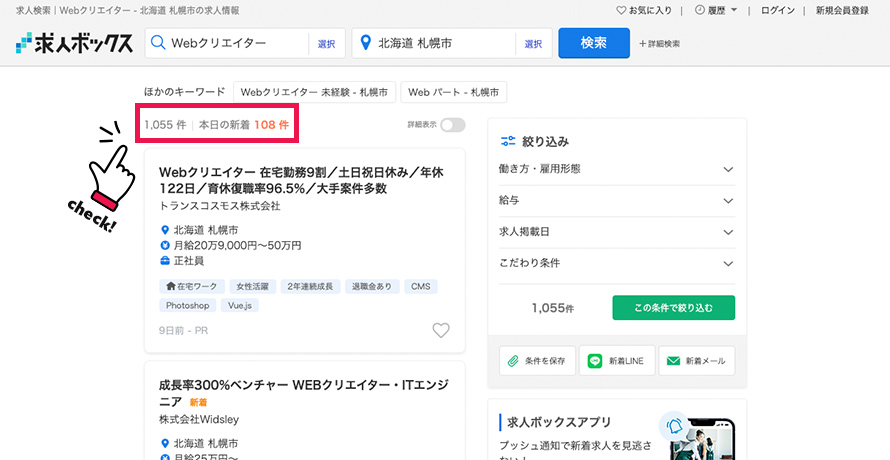Open the 履歴 dropdown arrow

point(734,10)
